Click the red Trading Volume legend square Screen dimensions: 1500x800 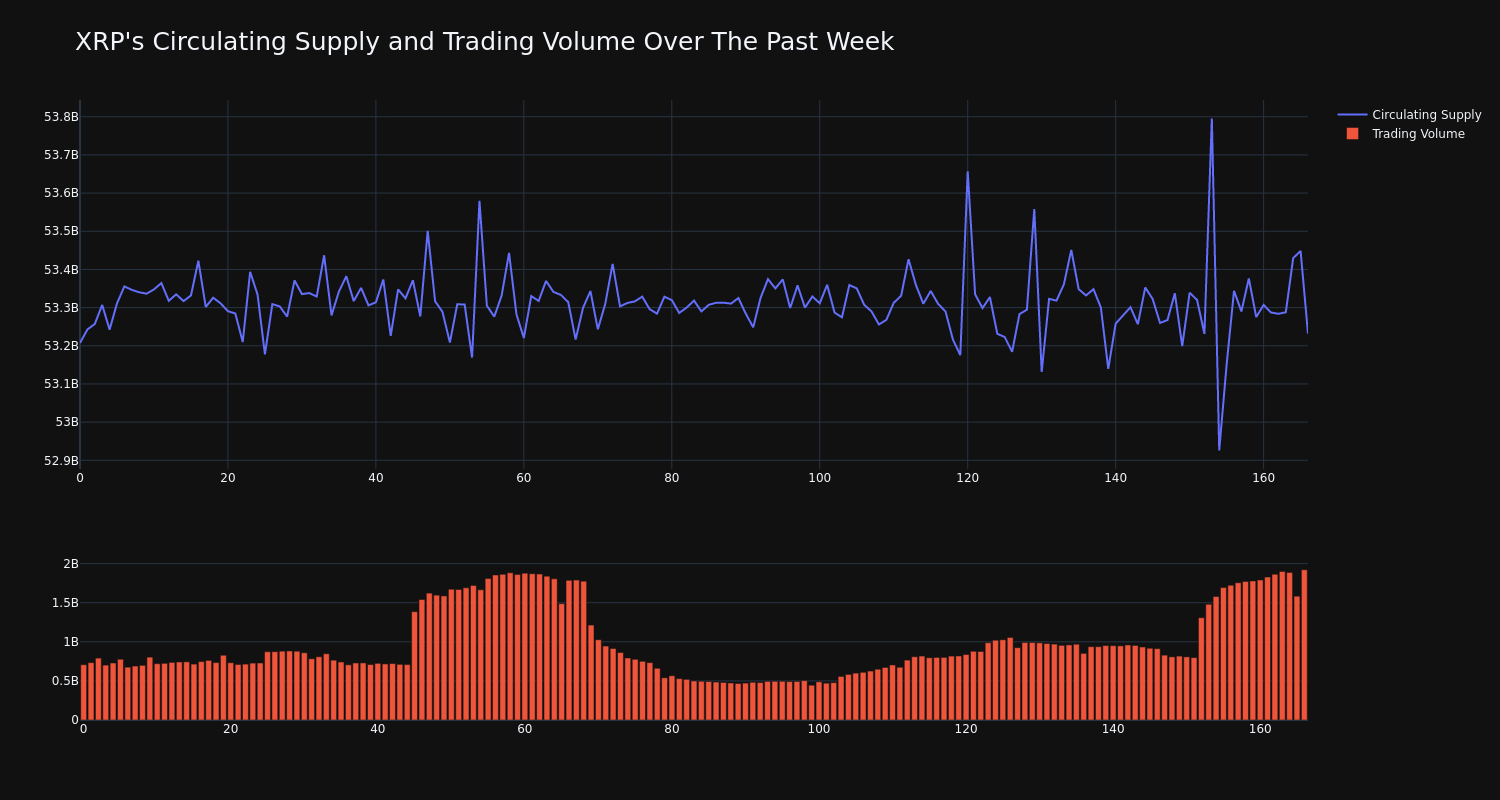click(1352, 134)
